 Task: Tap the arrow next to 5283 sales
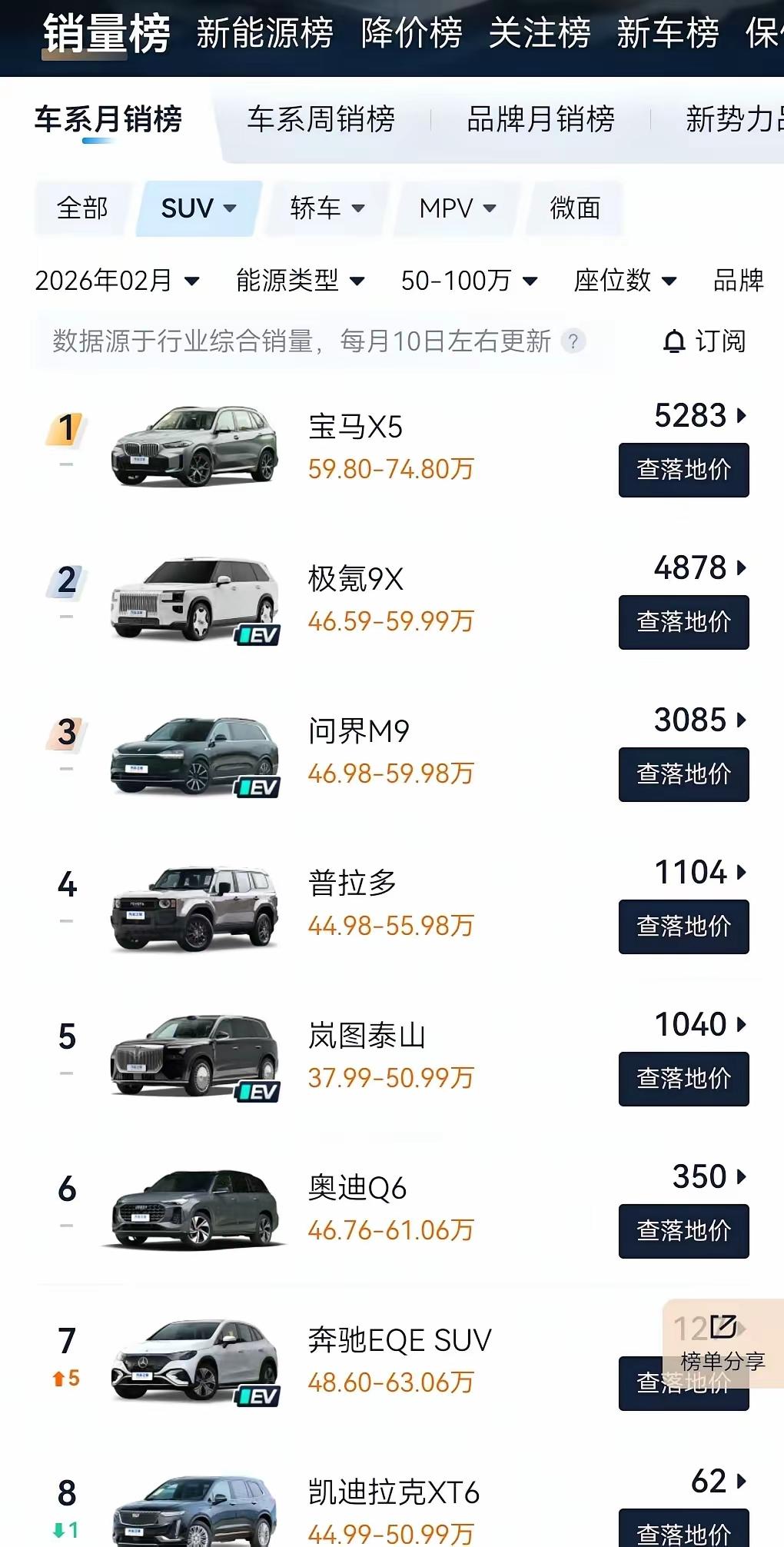tap(741, 416)
